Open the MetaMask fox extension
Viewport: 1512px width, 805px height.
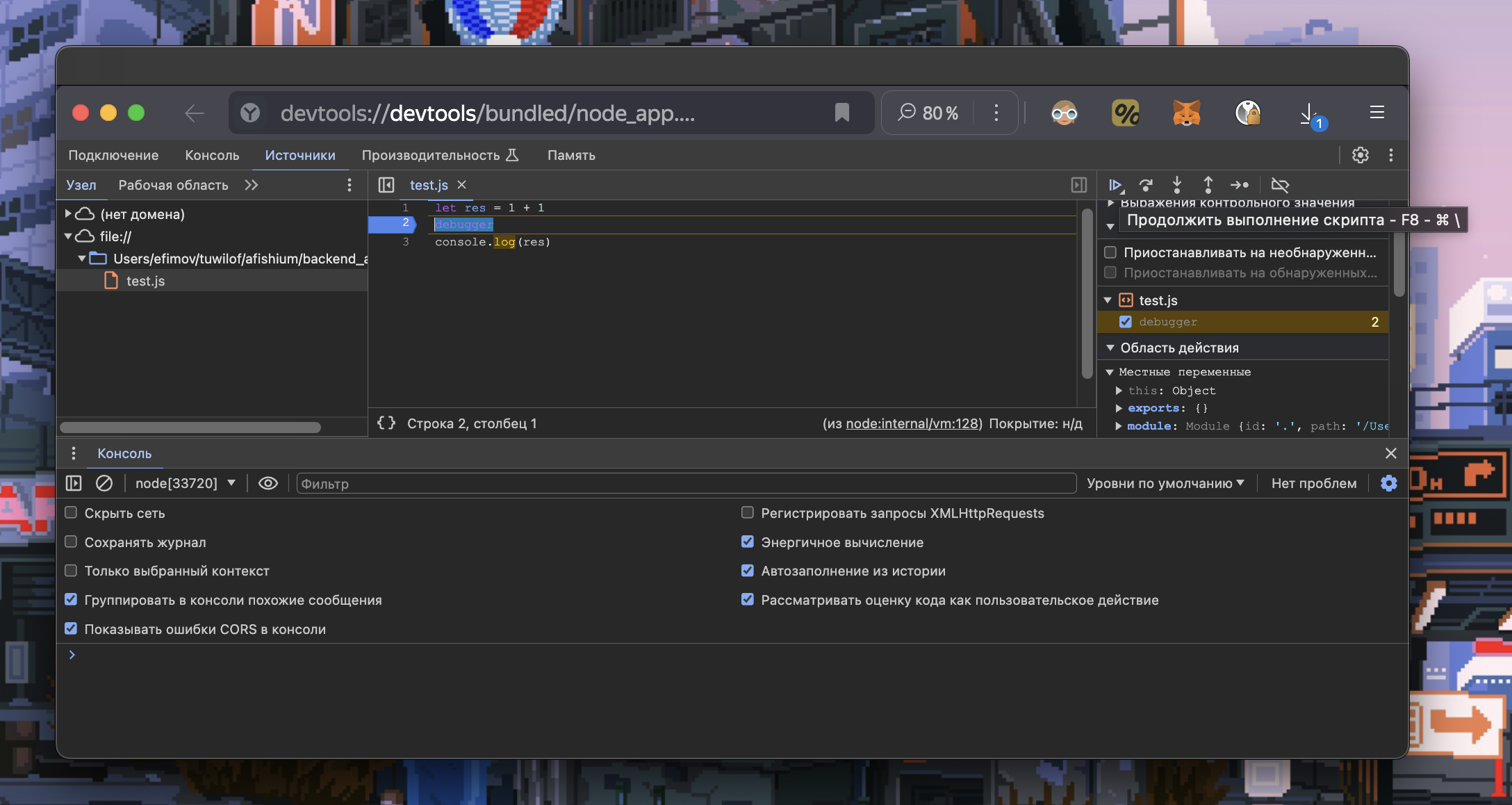[x=1187, y=113]
